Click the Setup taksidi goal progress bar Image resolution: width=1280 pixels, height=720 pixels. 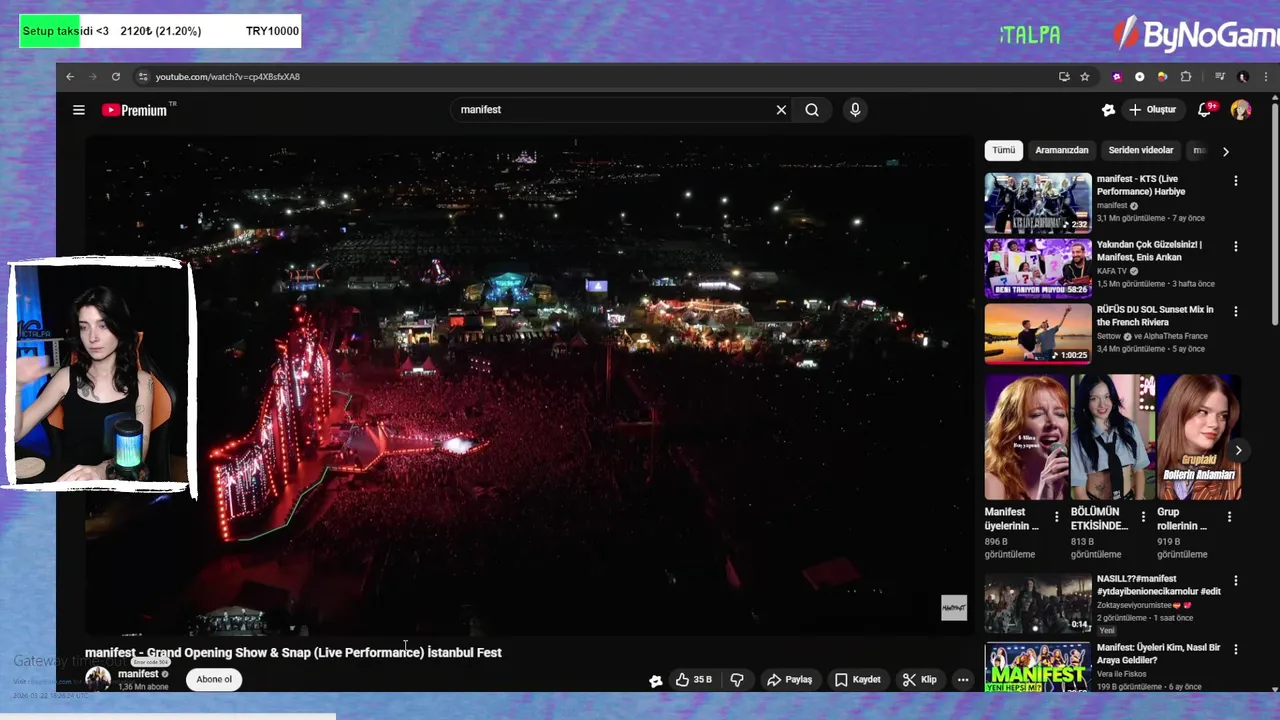tap(160, 31)
